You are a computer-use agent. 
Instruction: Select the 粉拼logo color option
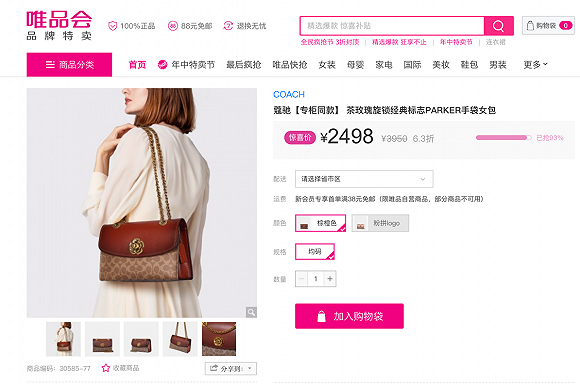(x=380, y=223)
